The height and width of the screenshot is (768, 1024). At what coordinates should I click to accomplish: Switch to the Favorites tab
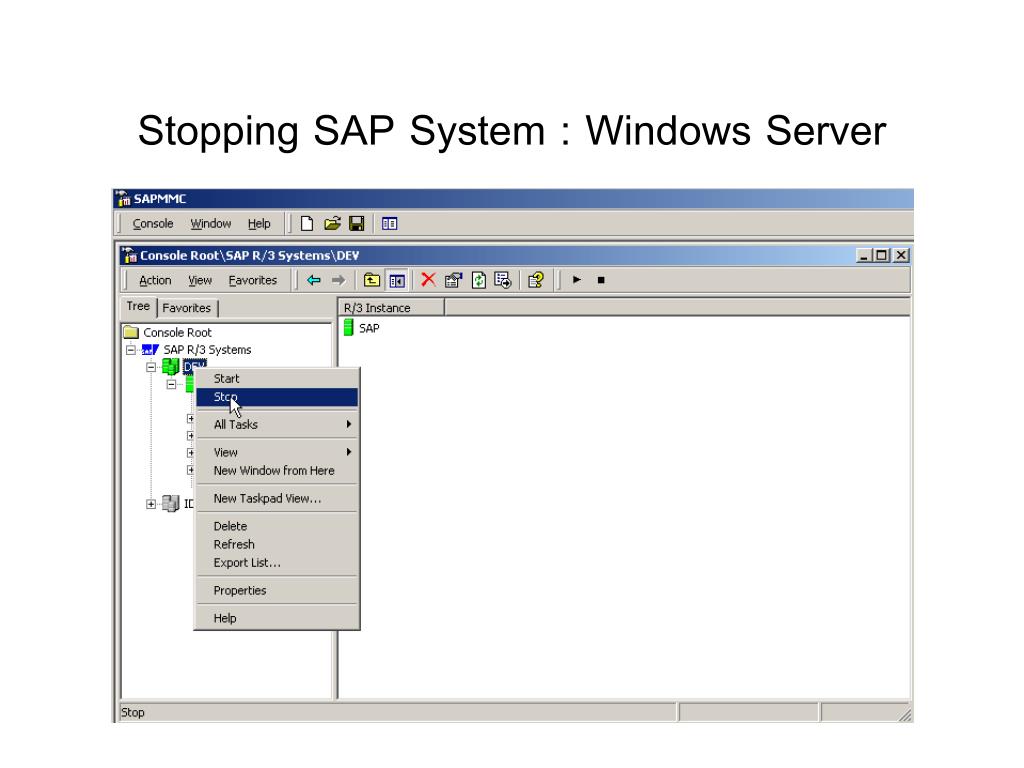point(187,308)
